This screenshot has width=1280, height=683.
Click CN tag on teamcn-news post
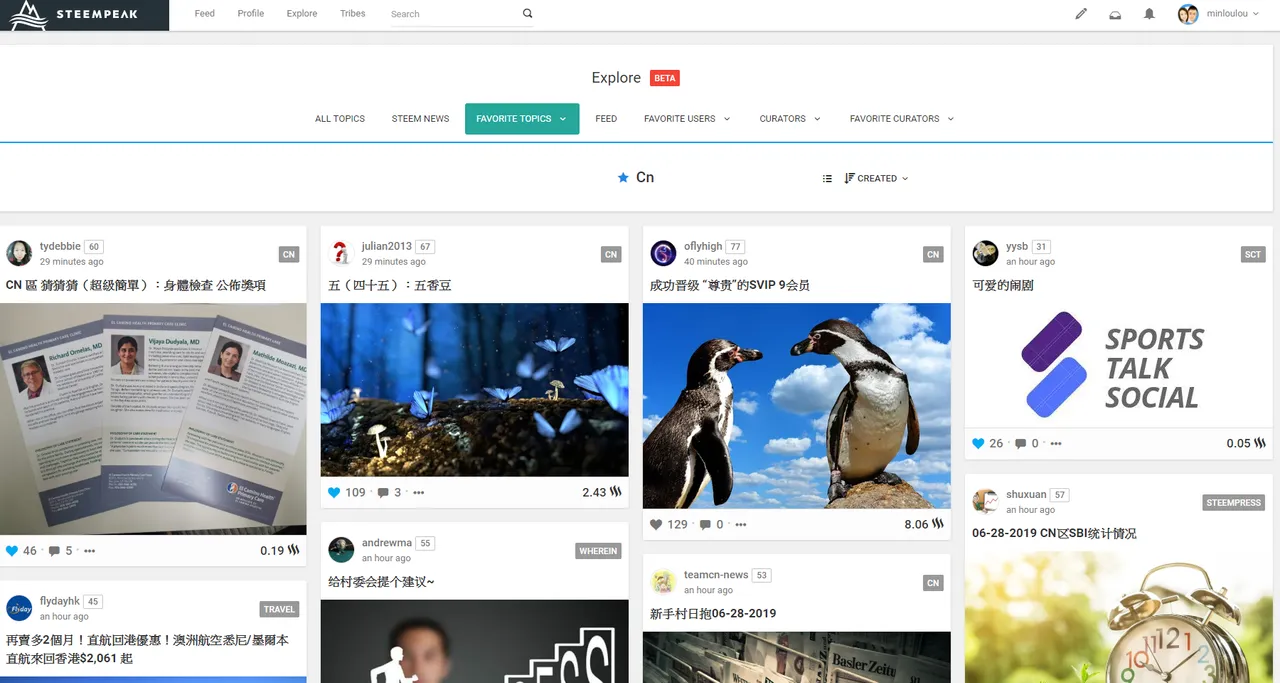click(x=933, y=583)
